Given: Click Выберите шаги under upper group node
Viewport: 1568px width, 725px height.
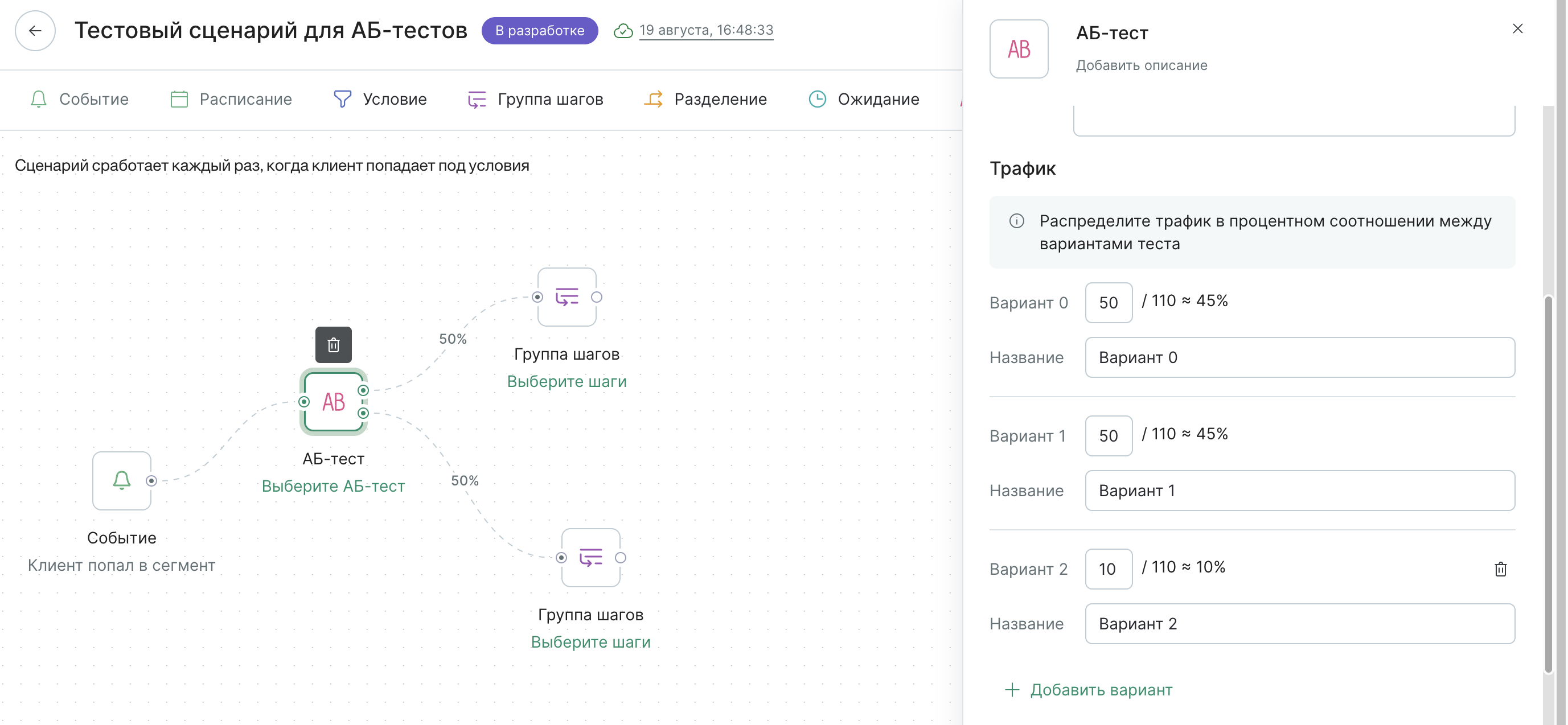Looking at the screenshot, I should point(567,381).
